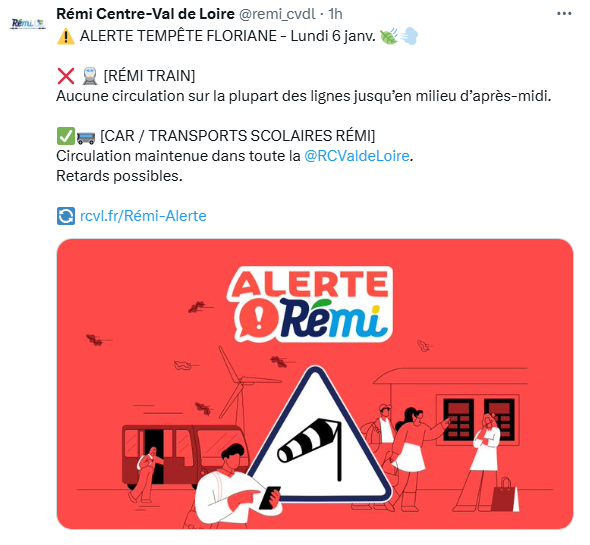Screen dimensions: 590x545
Task: Click the bus emoji beside CAR
Action: point(86,137)
